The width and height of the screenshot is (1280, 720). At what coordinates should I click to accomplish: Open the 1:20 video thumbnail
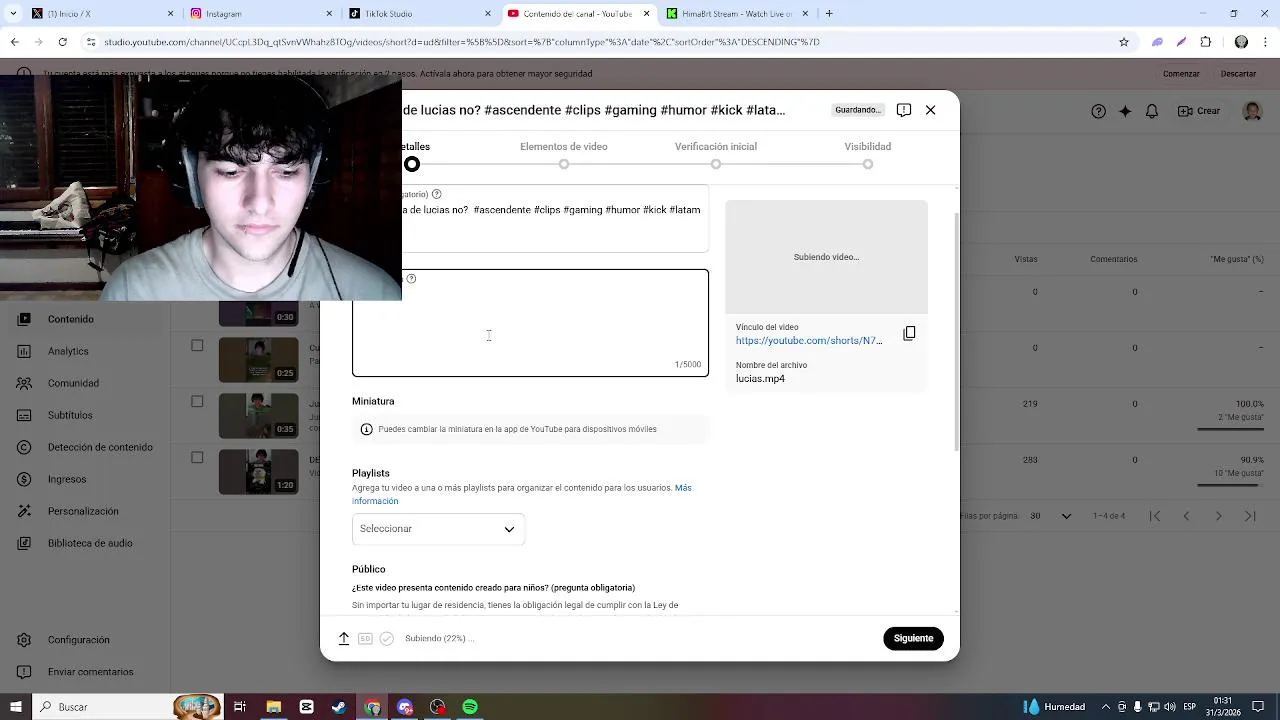pyautogui.click(x=258, y=472)
